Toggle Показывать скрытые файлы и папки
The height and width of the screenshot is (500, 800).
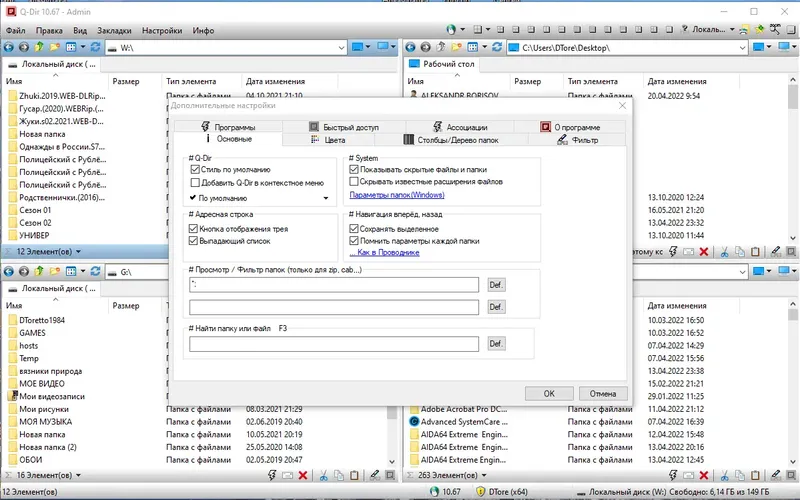[354, 169]
